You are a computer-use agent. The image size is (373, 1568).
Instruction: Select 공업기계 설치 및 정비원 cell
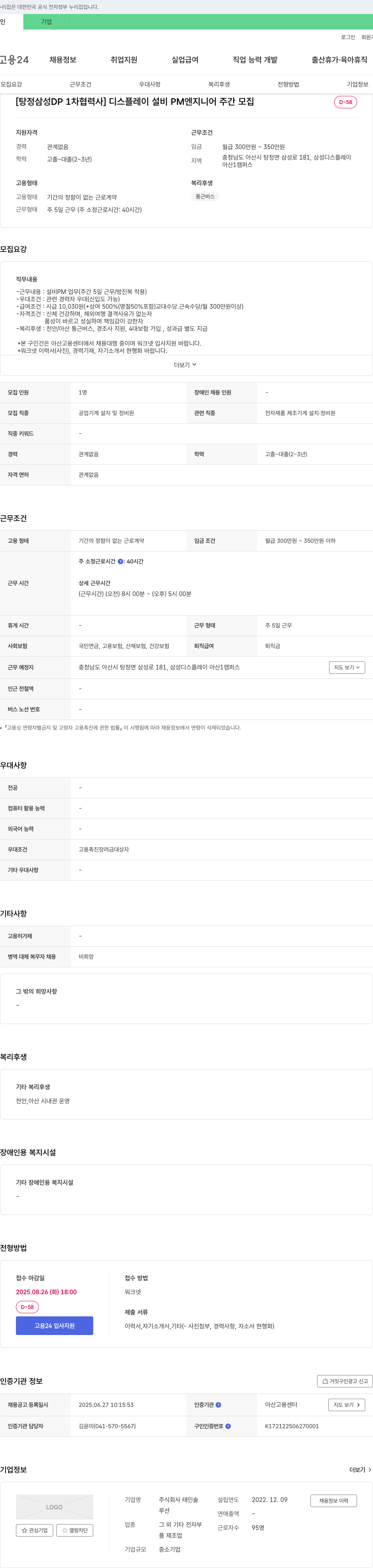(x=106, y=413)
